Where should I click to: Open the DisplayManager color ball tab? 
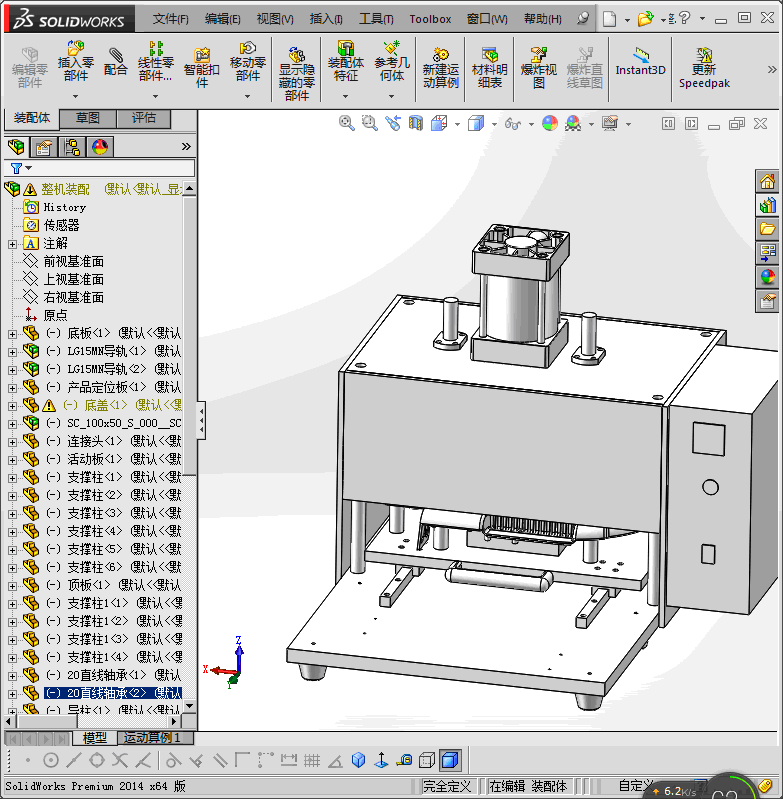pyautogui.click(x=100, y=147)
